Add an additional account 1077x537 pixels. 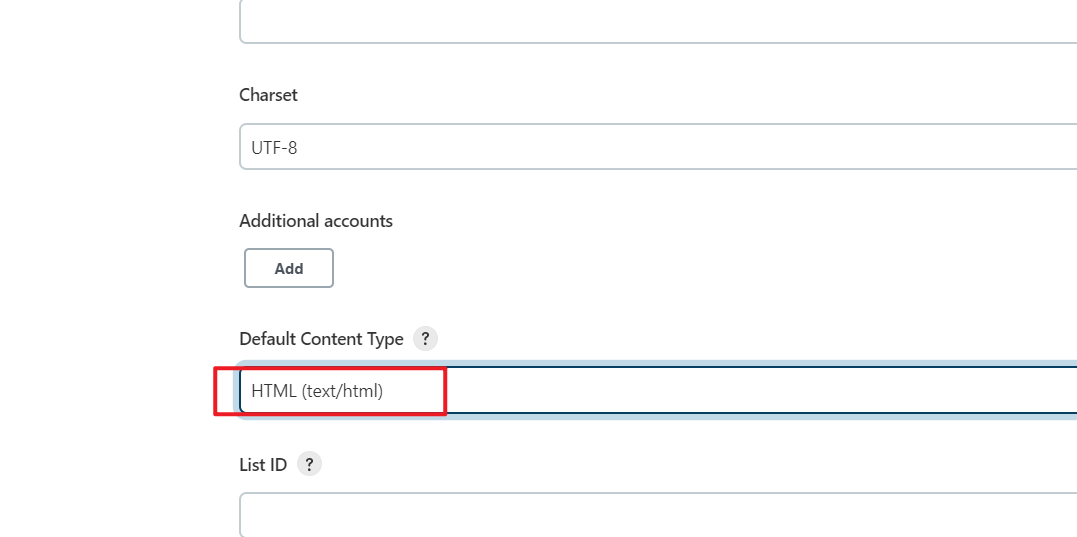pos(289,268)
